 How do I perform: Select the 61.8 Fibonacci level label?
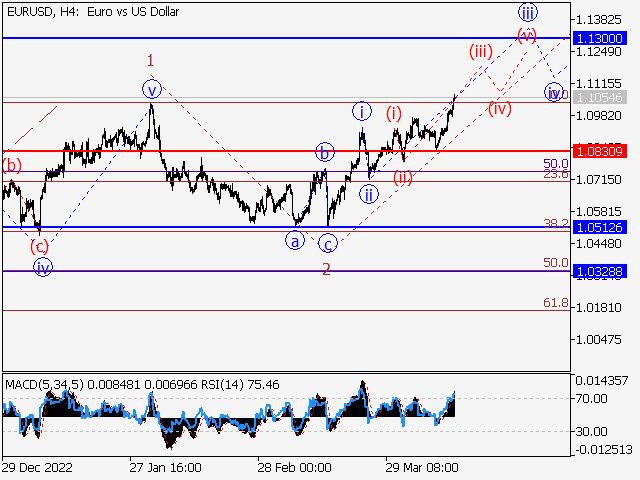point(556,302)
